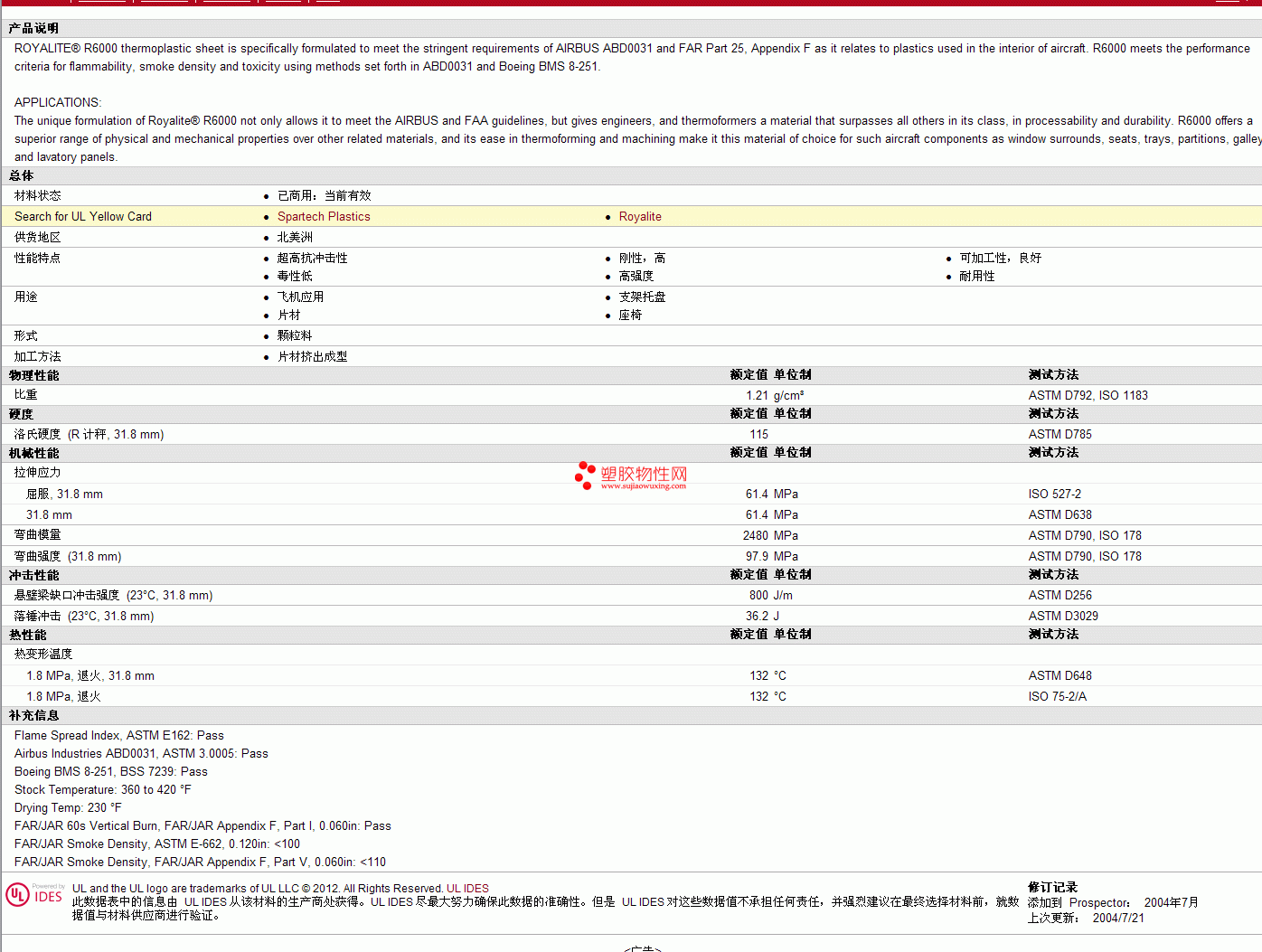
Task: Click the 36.2 J impact value
Action: [762, 617]
